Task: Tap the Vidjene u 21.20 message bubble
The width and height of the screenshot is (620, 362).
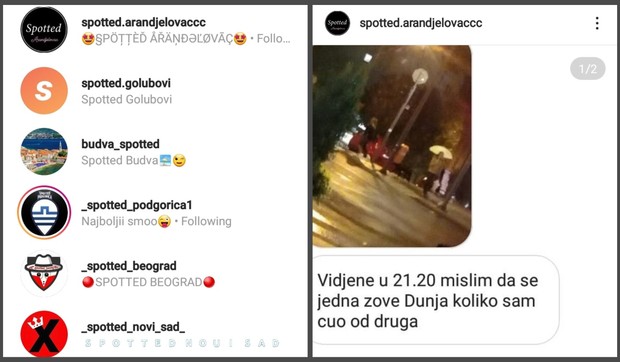Action: [x=436, y=300]
